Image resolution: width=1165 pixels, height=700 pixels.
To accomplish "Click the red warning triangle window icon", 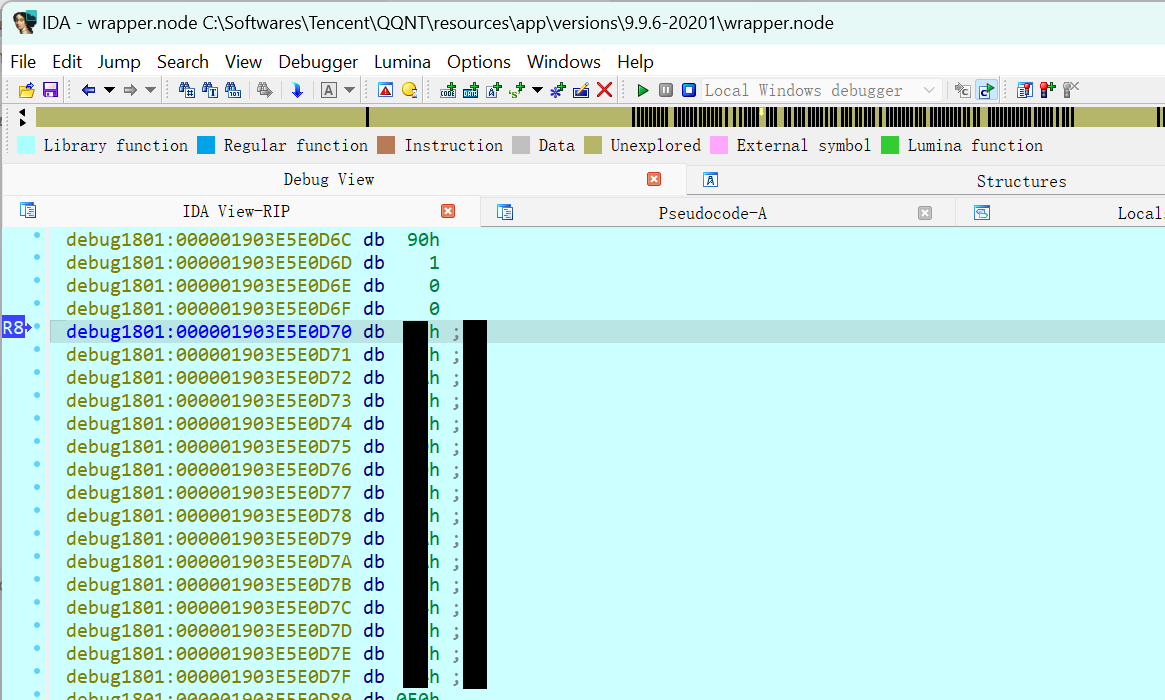I will tap(386, 91).
